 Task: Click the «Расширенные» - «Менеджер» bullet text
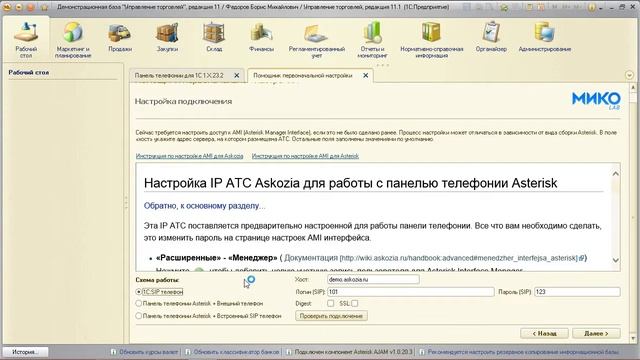click(x=216, y=258)
